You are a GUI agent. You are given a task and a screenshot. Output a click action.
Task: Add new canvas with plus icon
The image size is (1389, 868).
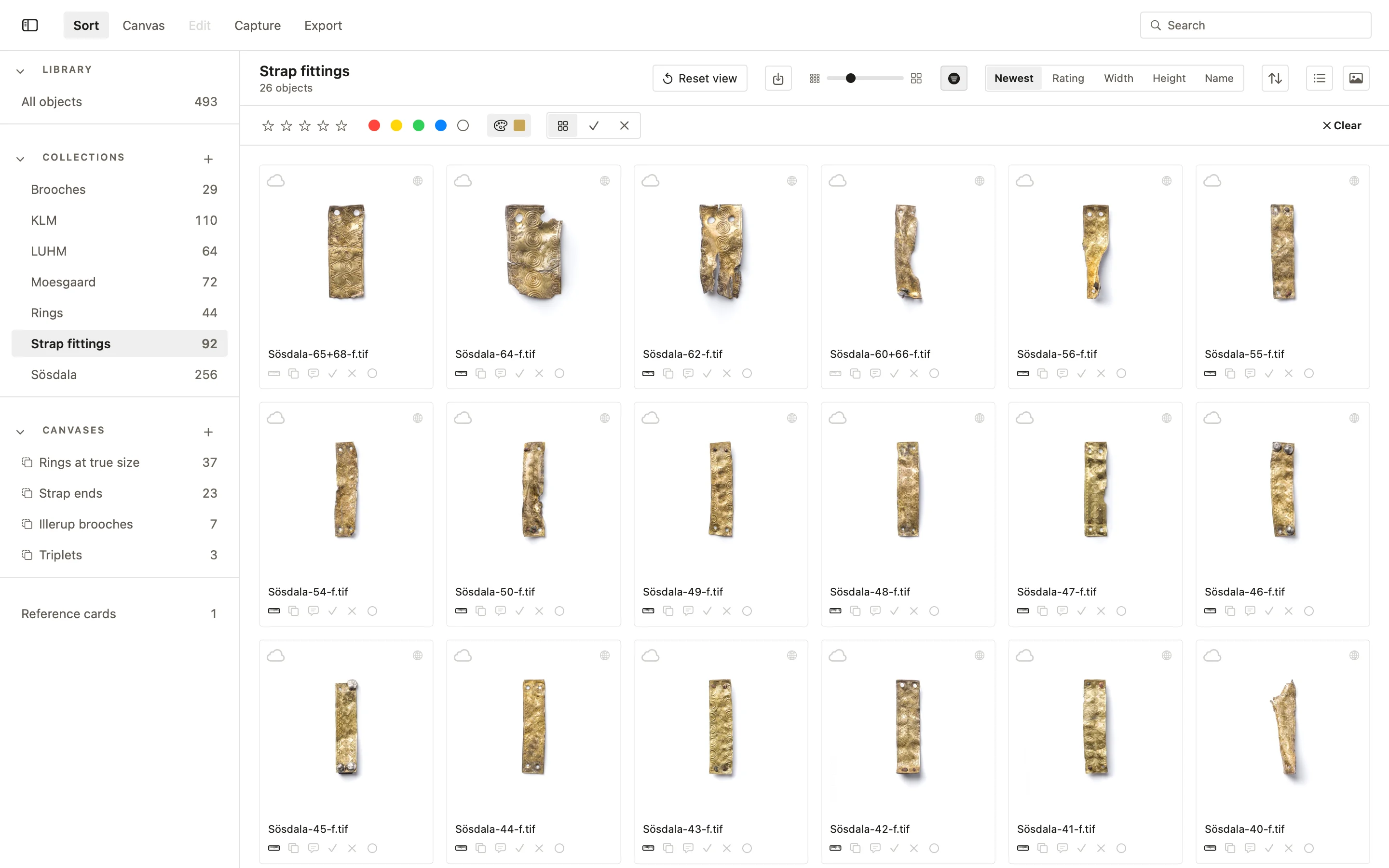[208, 432]
